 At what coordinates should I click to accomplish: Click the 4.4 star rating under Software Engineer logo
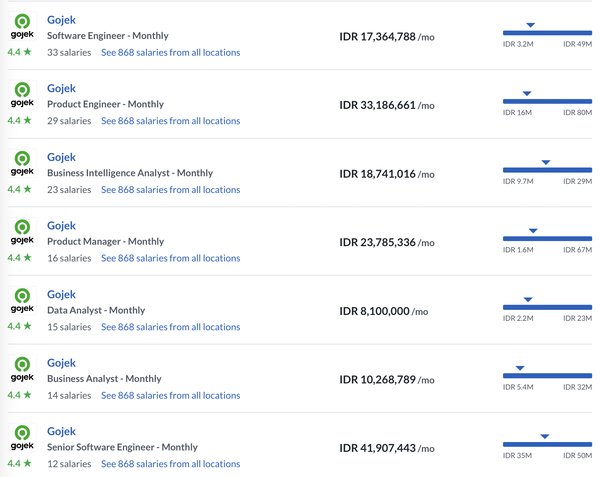[x=19, y=52]
